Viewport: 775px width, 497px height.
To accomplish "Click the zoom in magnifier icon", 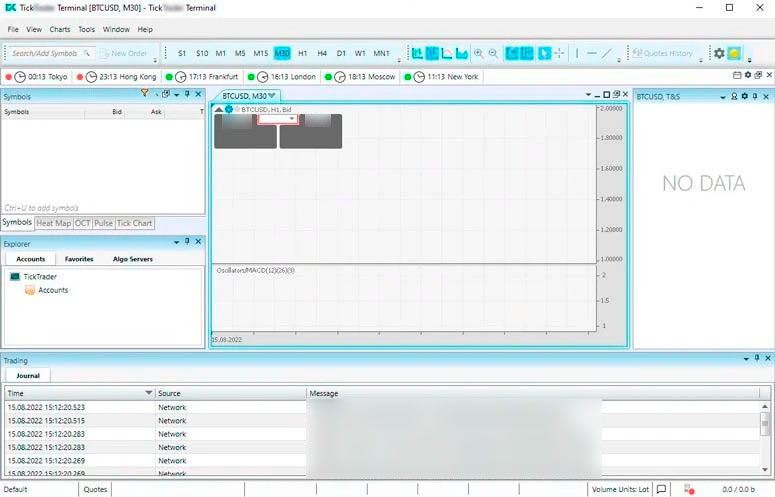I will pos(478,53).
